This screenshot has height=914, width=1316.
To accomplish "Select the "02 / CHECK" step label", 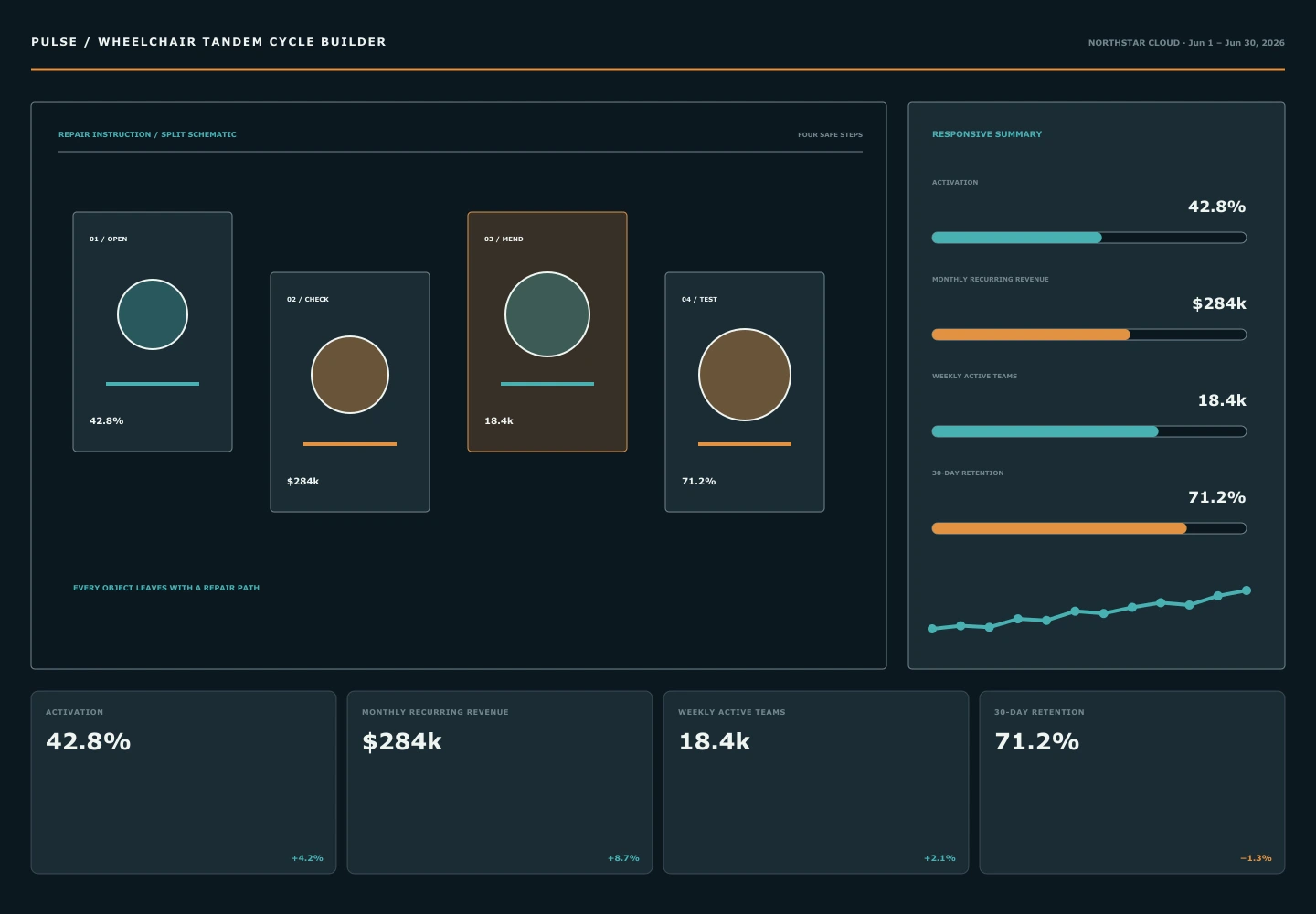I will [x=308, y=300].
